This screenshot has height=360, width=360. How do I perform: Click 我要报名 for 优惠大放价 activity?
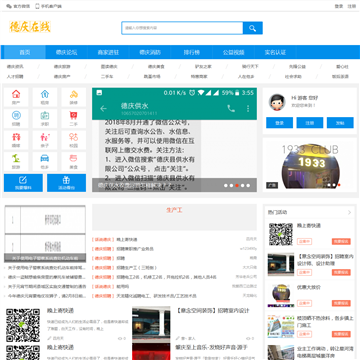click(341, 303)
